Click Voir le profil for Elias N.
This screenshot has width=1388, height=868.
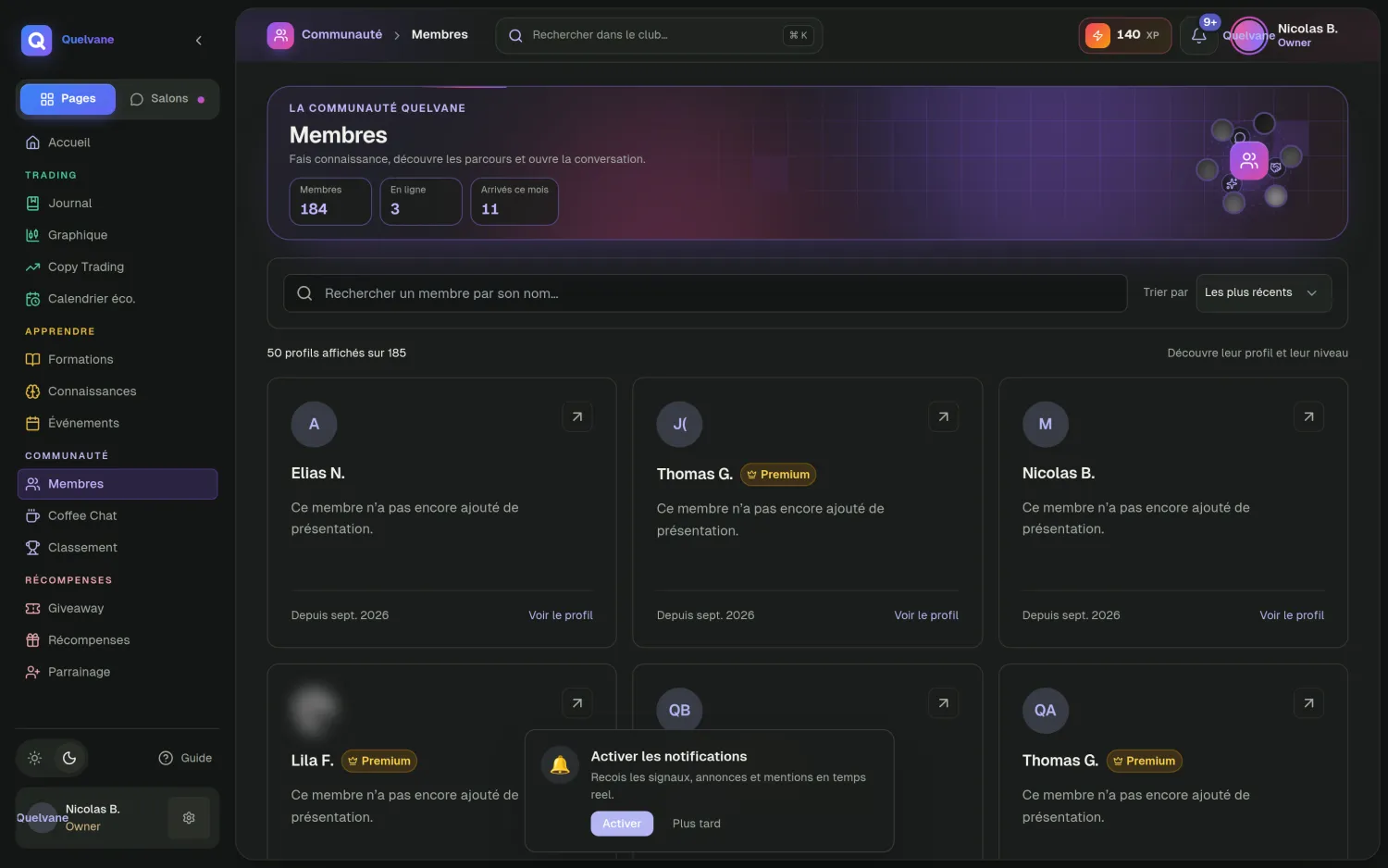pos(561,615)
